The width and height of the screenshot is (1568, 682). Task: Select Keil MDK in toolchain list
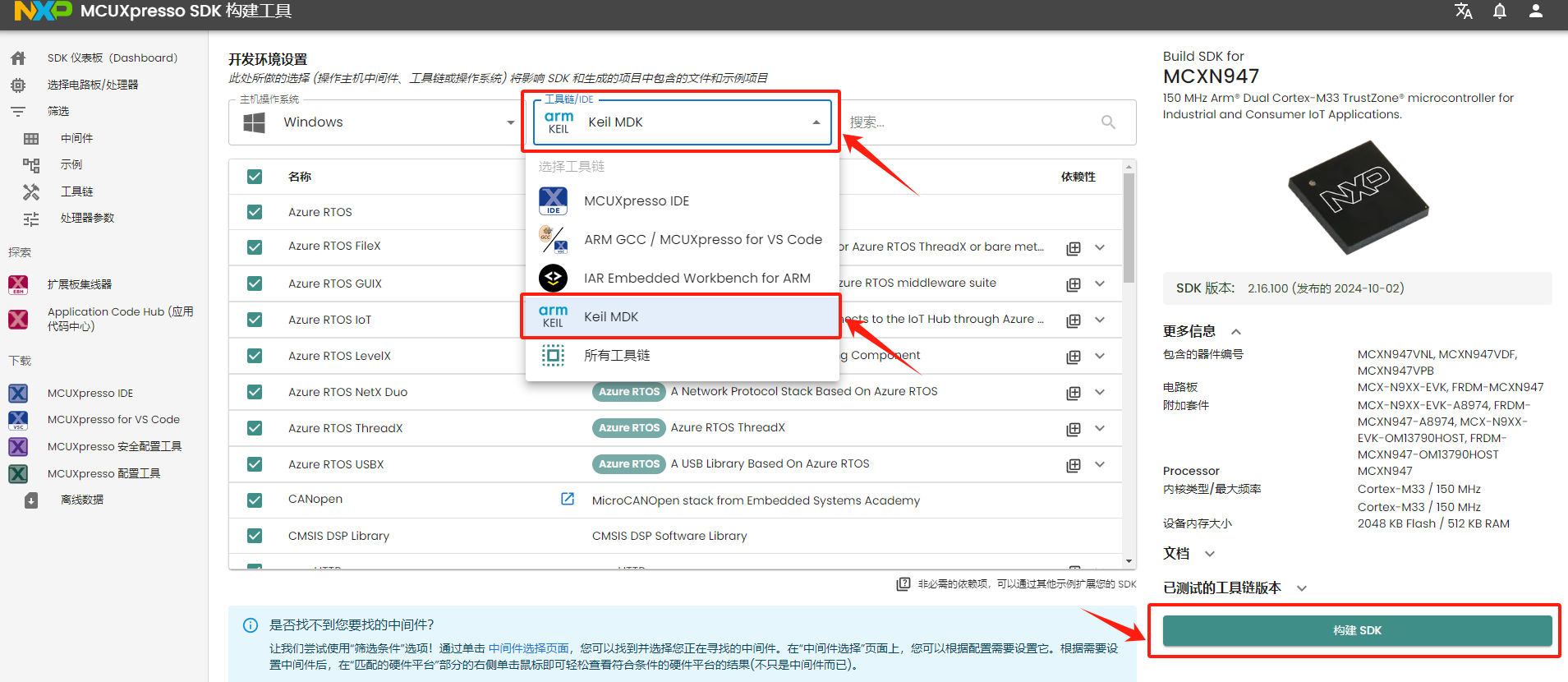682,316
